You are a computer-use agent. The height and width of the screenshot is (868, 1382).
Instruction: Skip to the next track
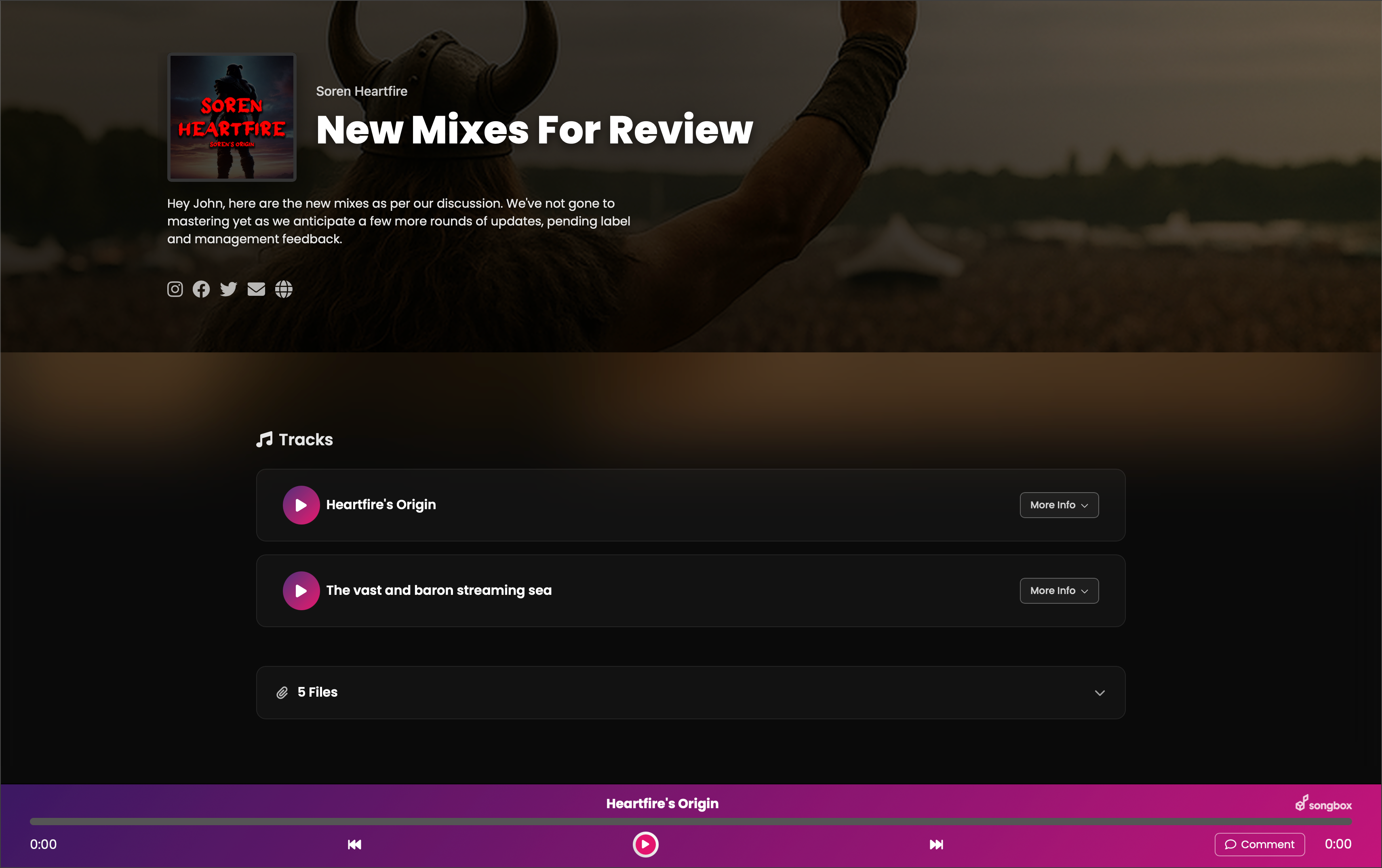click(x=936, y=844)
